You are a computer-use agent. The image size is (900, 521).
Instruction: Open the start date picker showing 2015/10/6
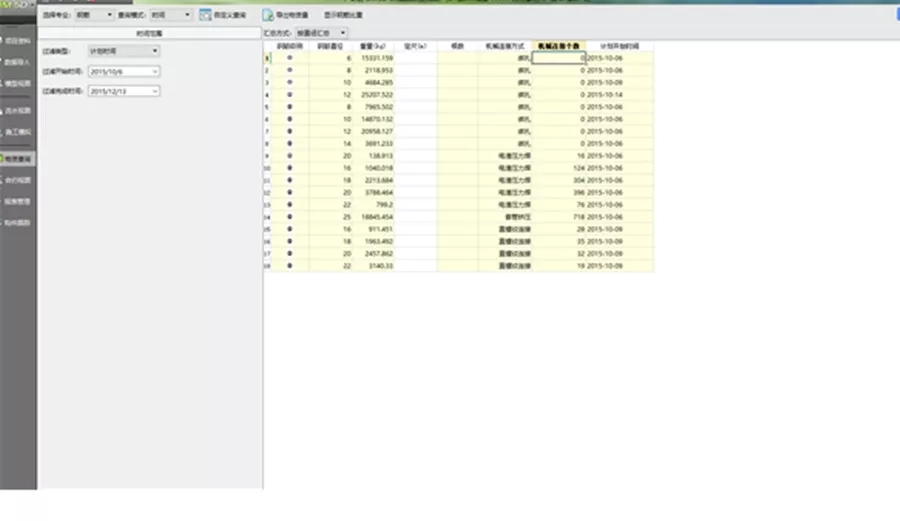click(x=123, y=71)
